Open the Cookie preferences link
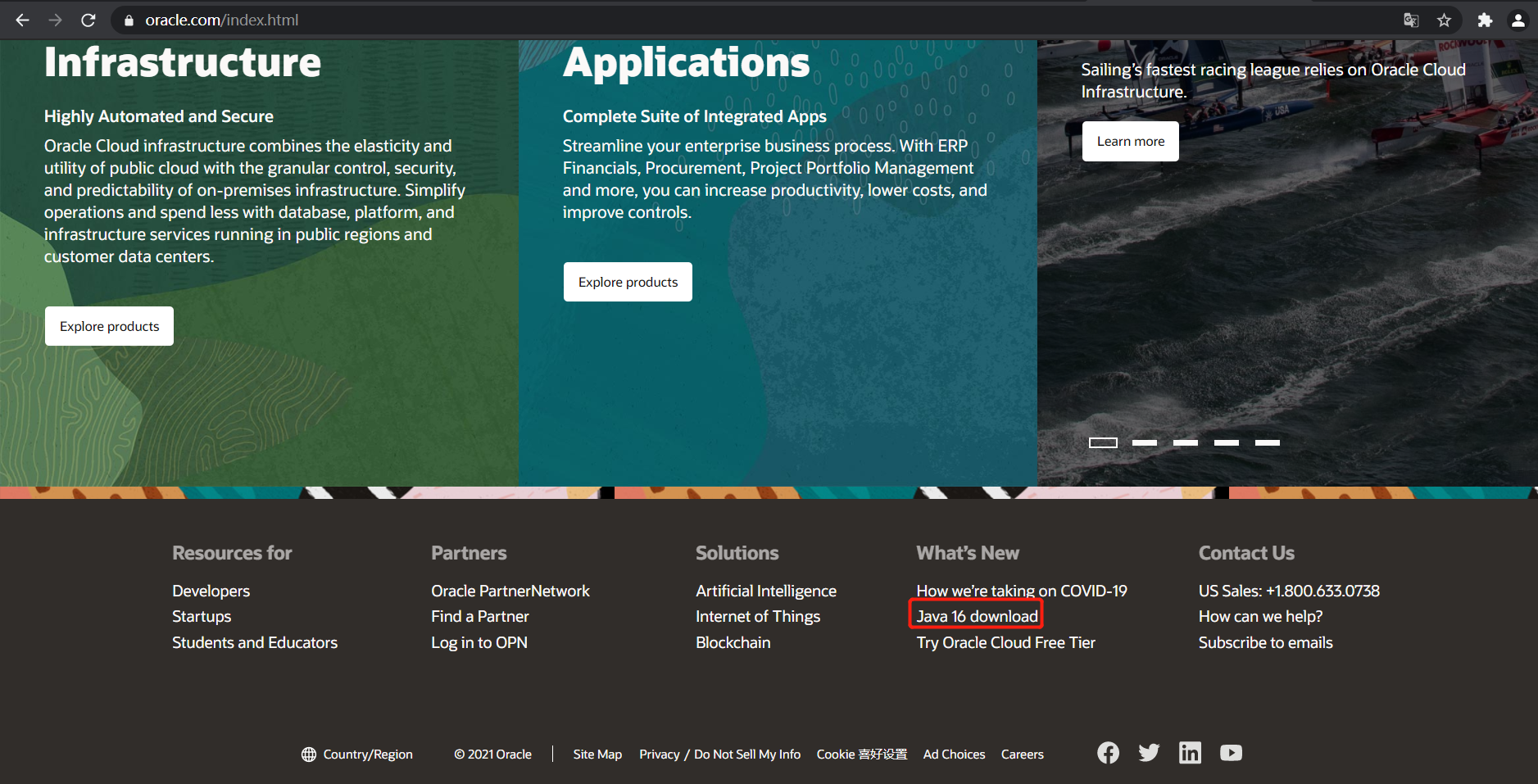 point(862,755)
